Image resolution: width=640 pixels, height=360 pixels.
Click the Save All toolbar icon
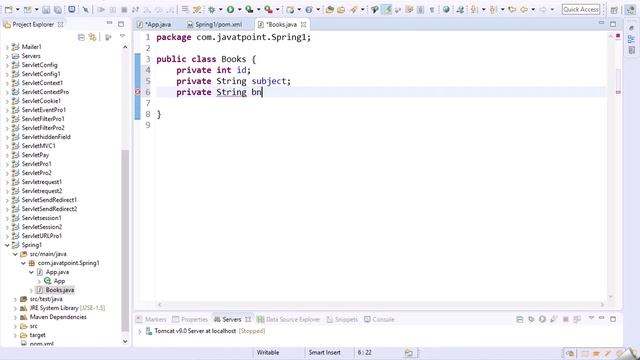coord(58,9)
